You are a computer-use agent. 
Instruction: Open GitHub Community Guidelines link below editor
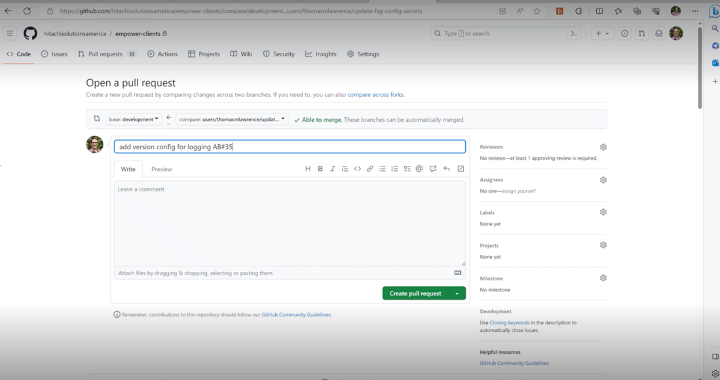point(296,315)
